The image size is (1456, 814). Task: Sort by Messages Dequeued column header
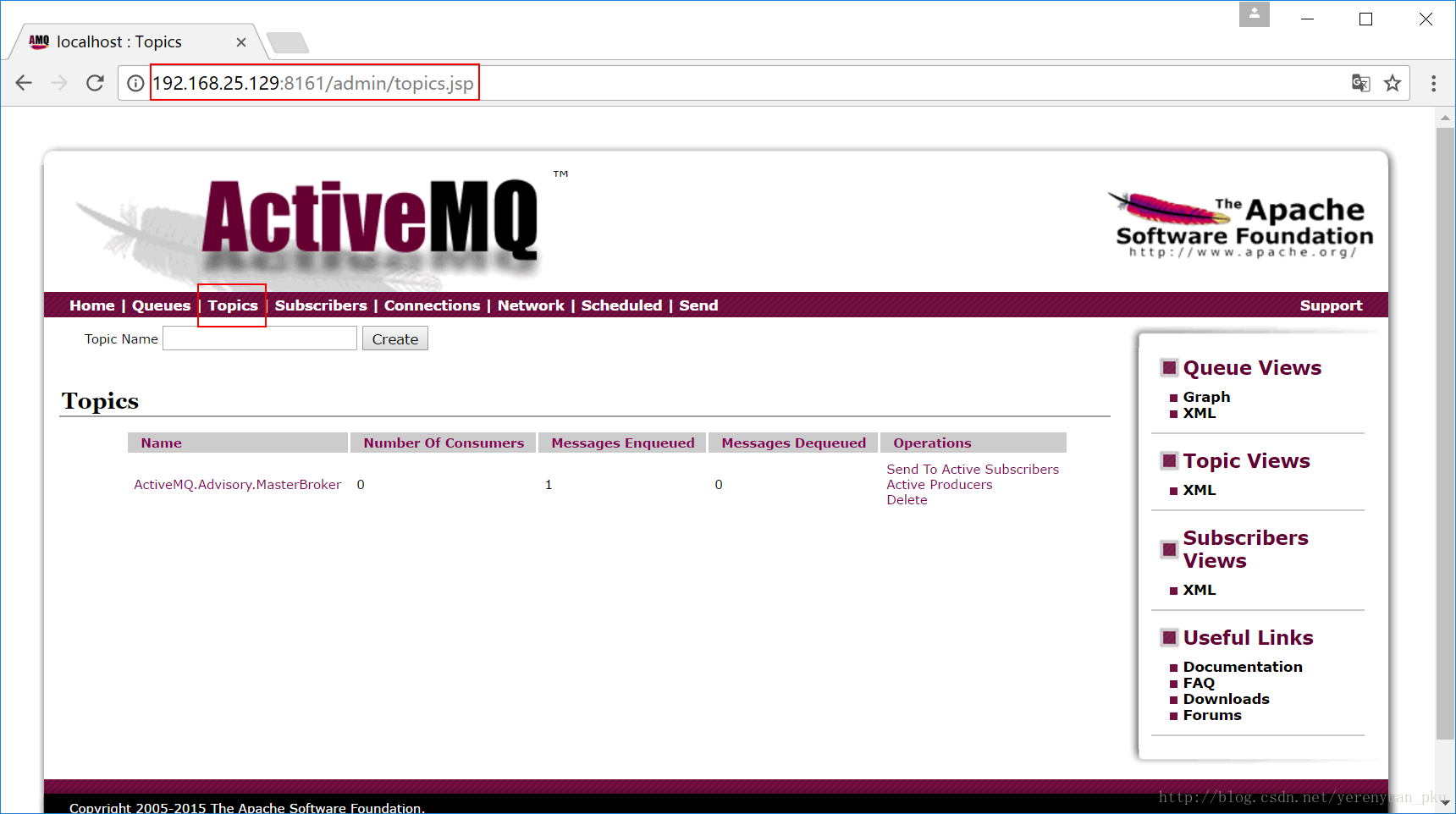pyautogui.click(x=794, y=443)
